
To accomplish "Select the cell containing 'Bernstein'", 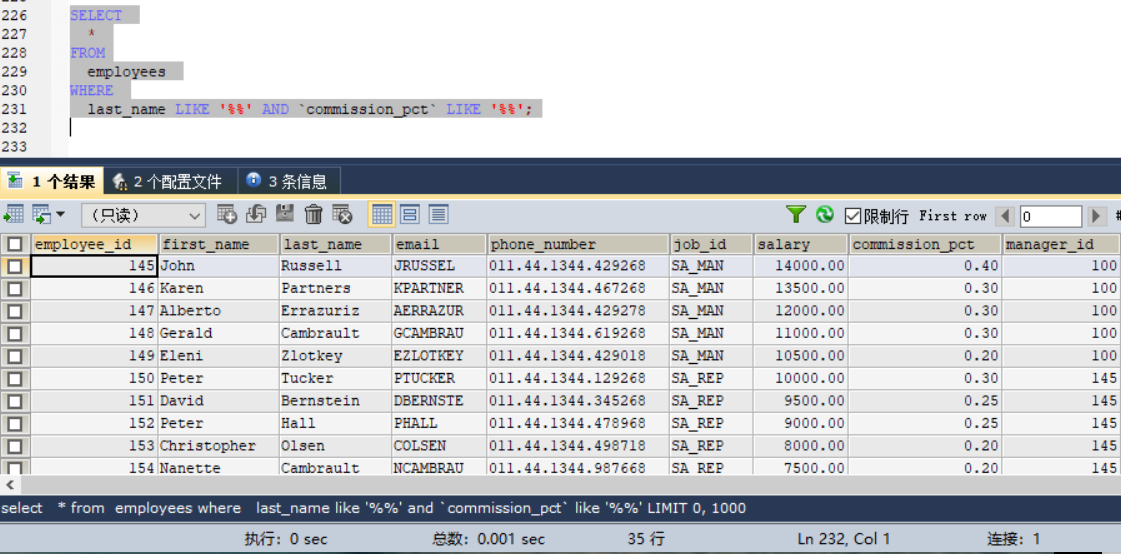I will (336, 401).
